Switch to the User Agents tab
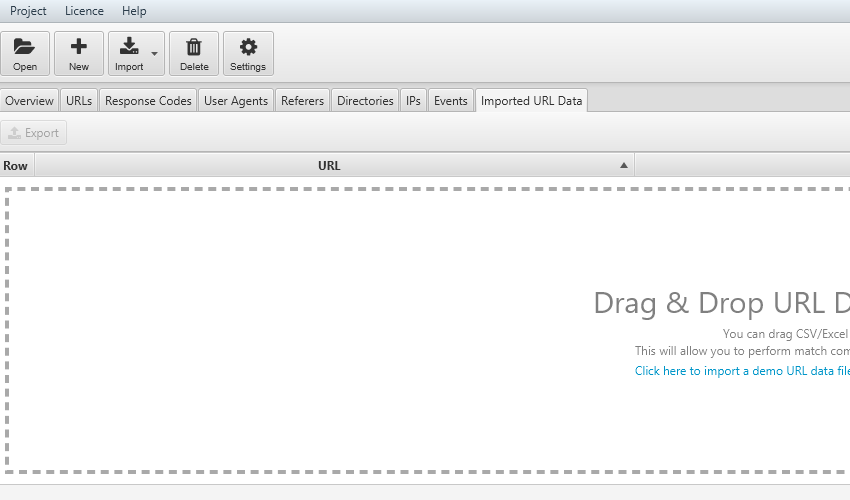 tap(236, 101)
